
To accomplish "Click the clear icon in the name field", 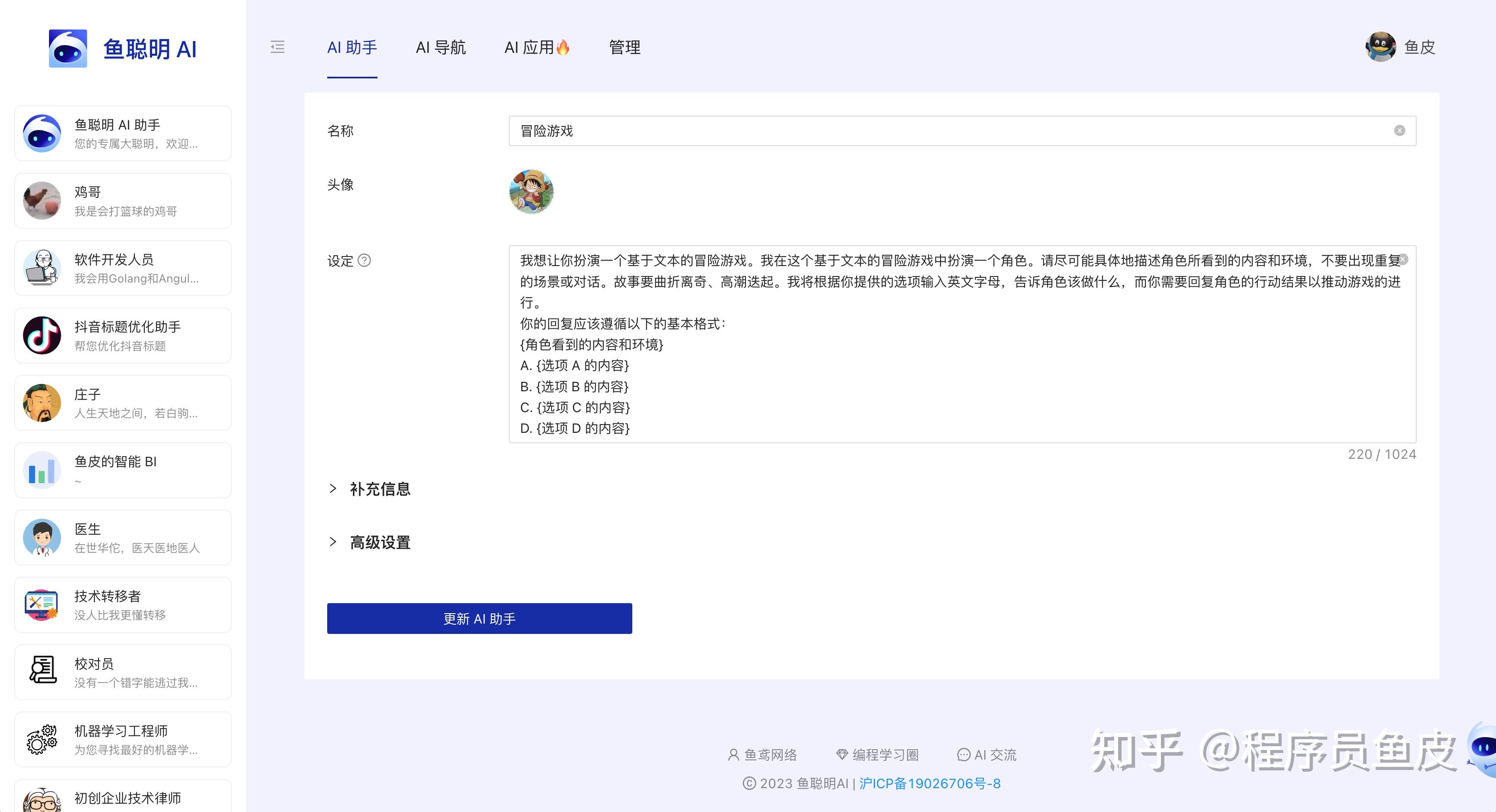I will pyautogui.click(x=1400, y=131).
